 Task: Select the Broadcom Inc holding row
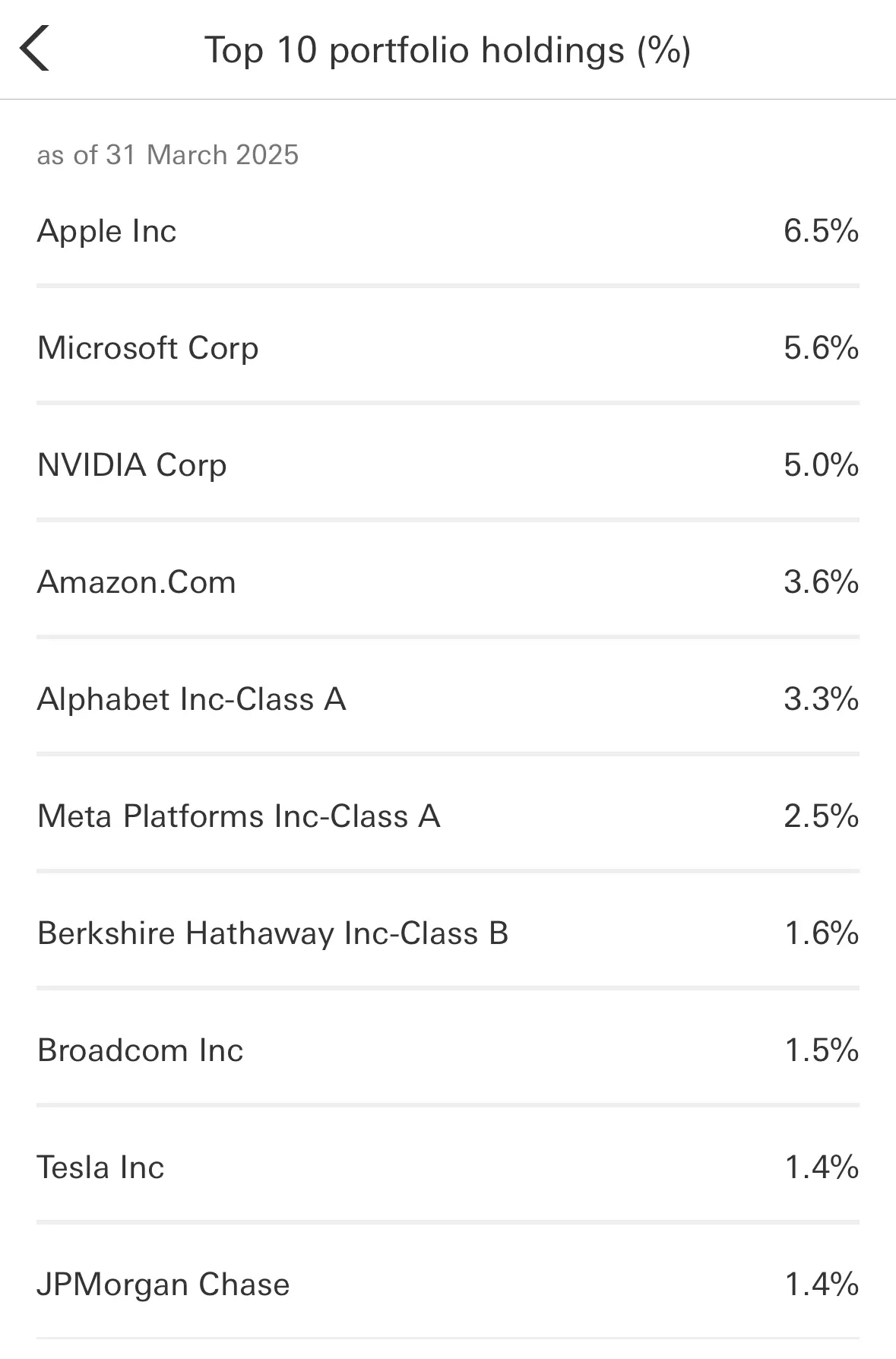[448, 1050]
